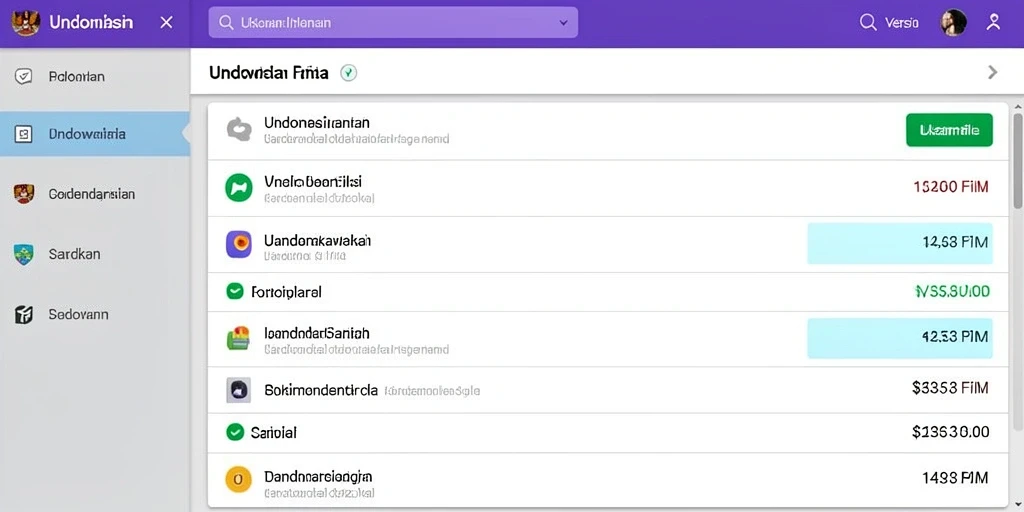Click the vertical scrollbar thumb on the list
The width and height of the screenshot is (1024, 512).
point(1017,161)
